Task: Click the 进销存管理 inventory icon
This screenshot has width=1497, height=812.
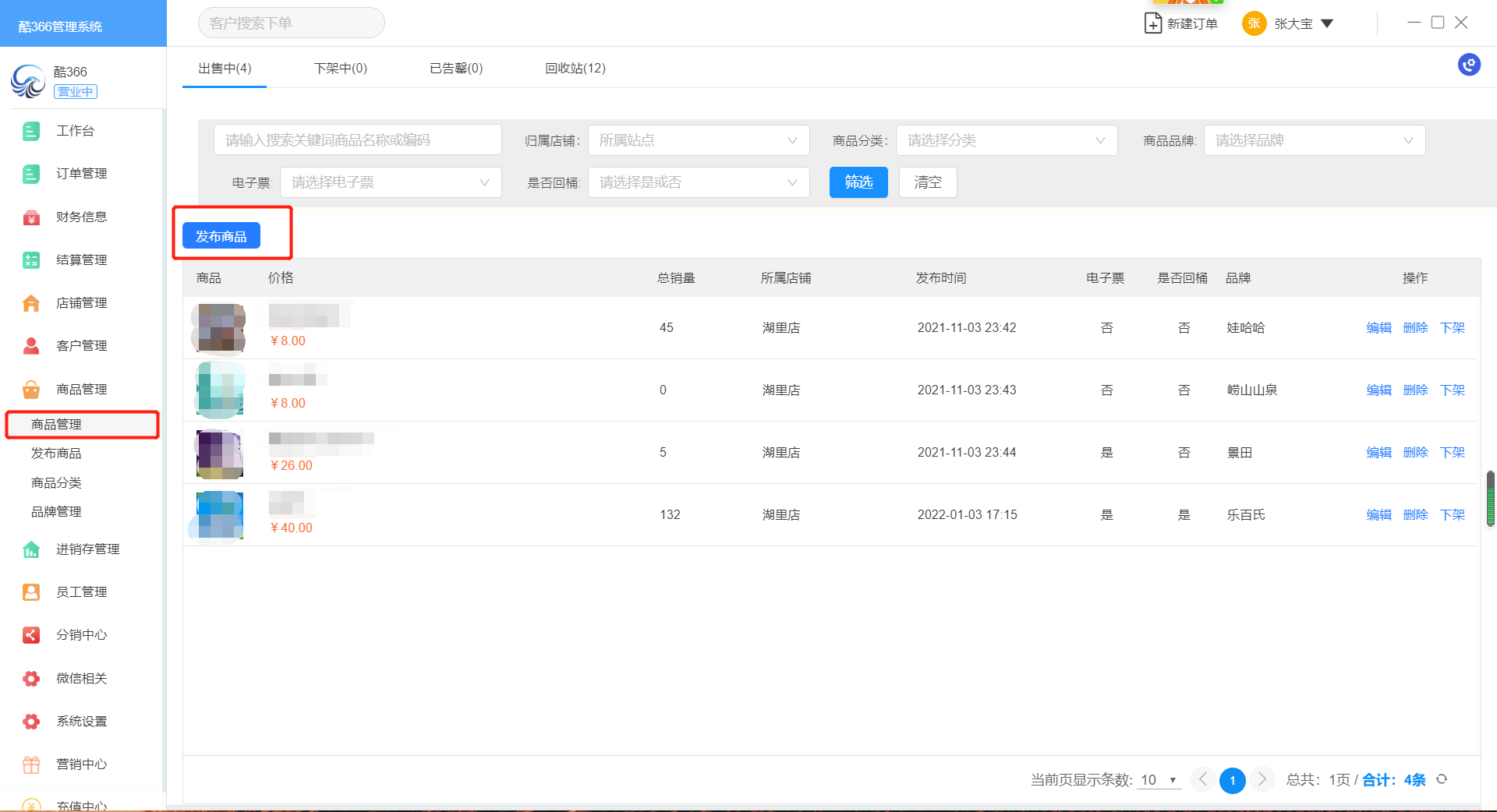Action: click(31, 549)
